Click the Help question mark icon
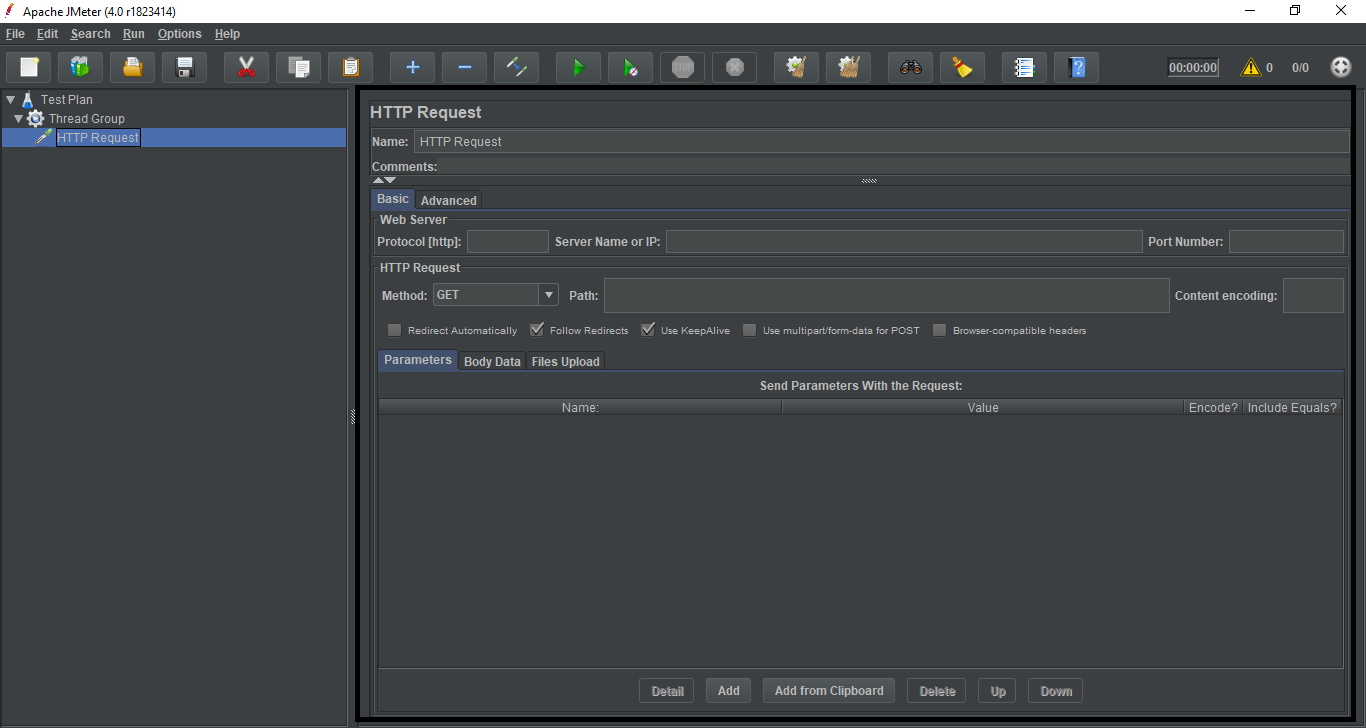The width and height of the screenshot is (1366, 728). [x=1076, y=68]
